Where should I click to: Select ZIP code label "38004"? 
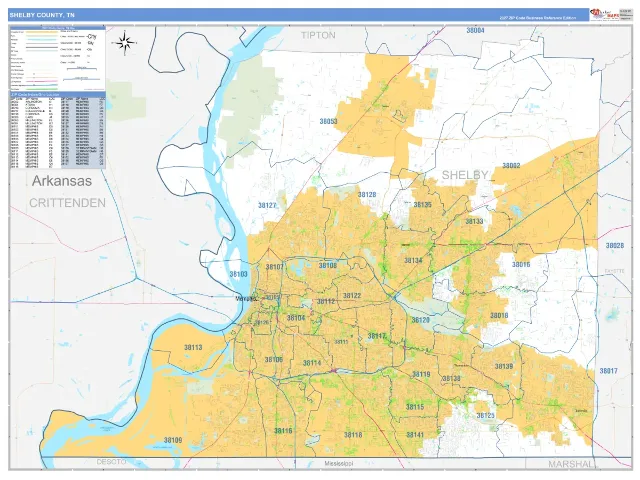pyautogui.click(x=475, y=31)
